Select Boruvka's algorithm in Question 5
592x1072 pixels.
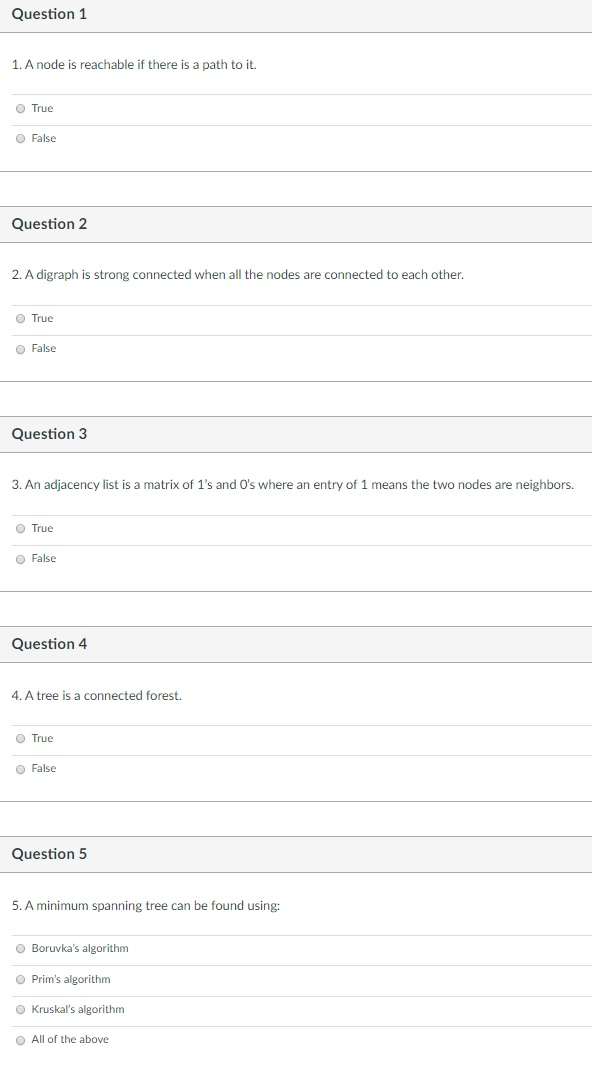[x=20, y=949]
